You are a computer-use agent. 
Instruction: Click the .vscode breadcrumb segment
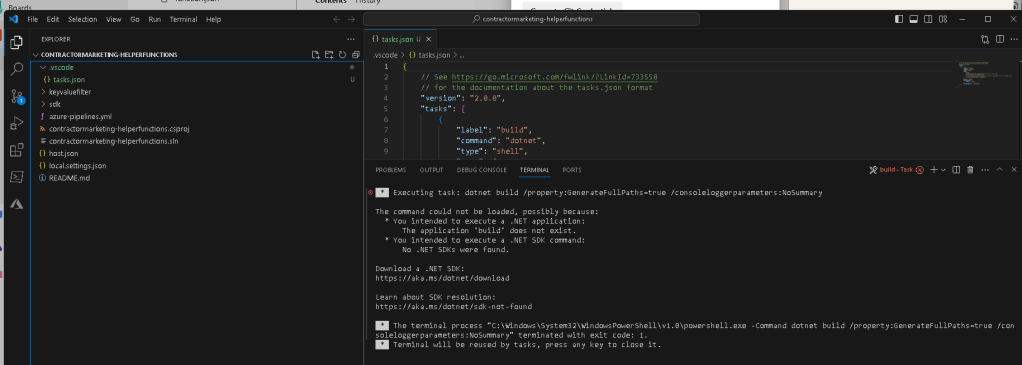coord(386,55)
